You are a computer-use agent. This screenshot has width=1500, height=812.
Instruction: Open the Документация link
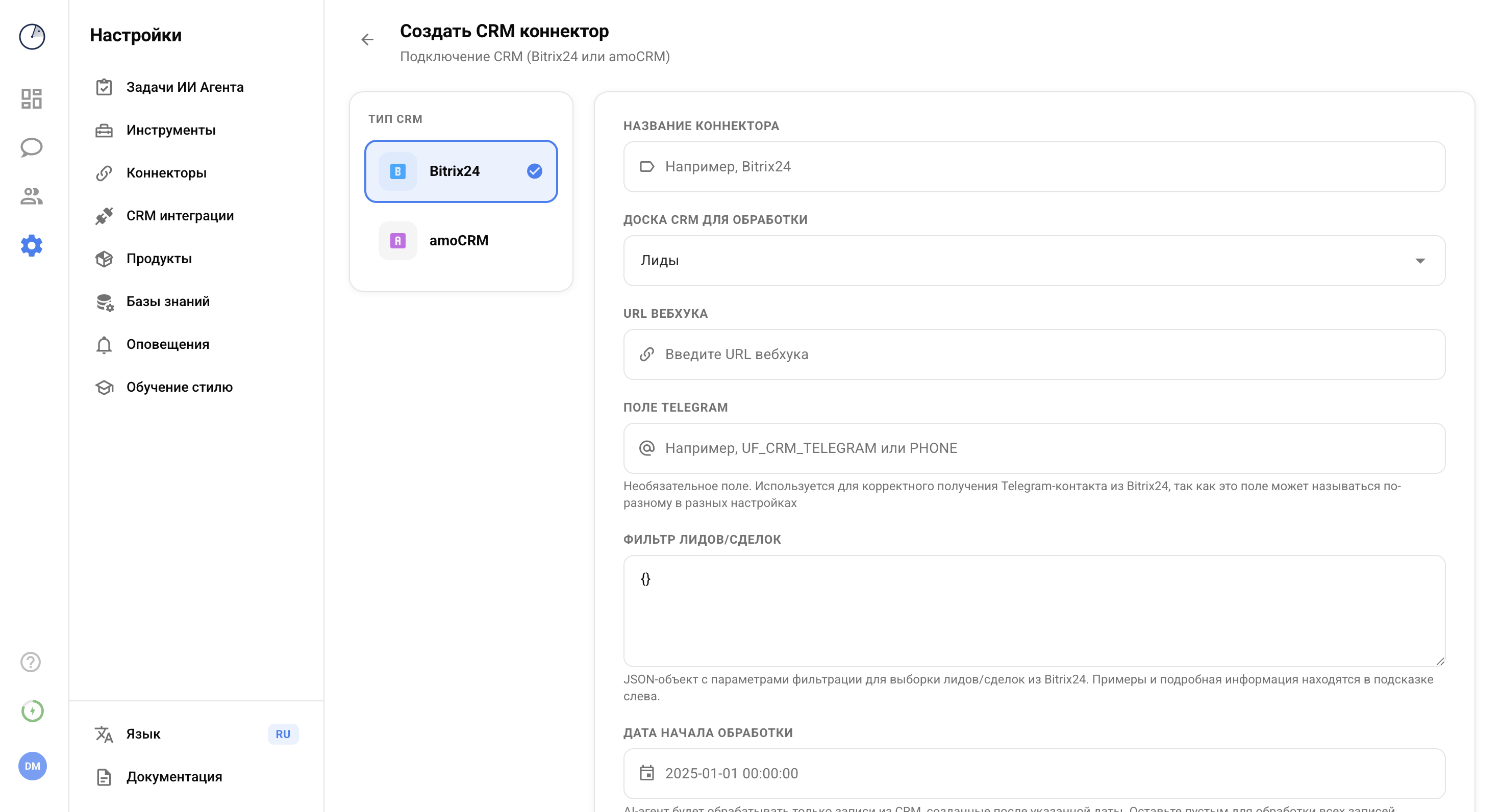174,776
